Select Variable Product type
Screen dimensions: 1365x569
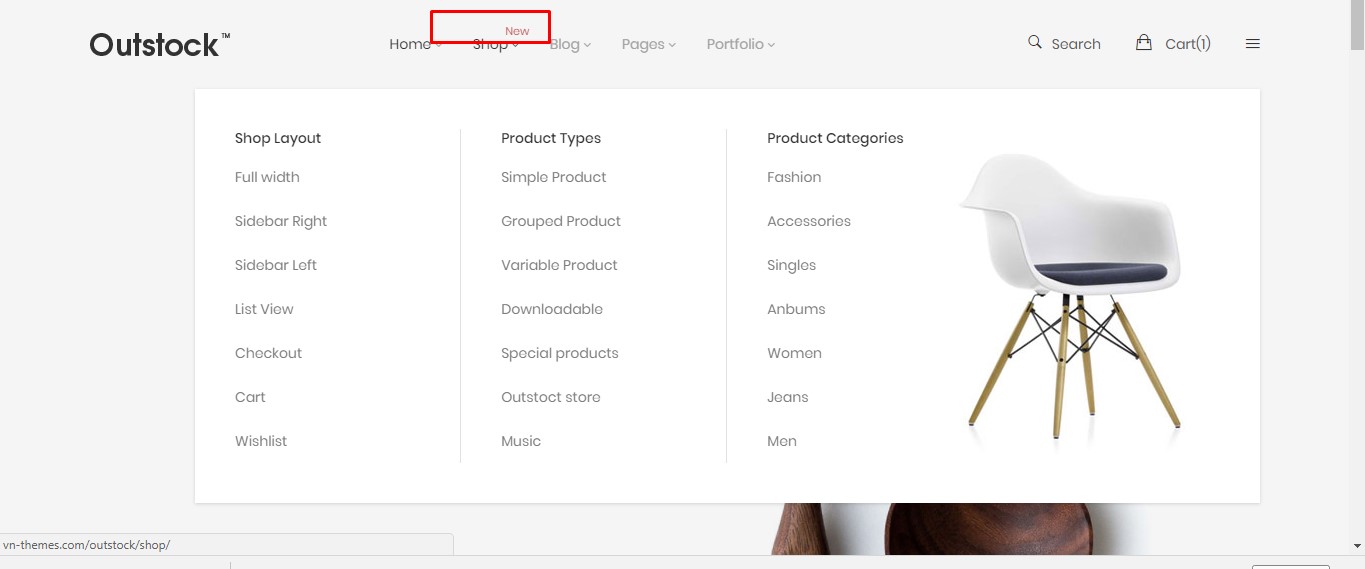pos(559,265)
